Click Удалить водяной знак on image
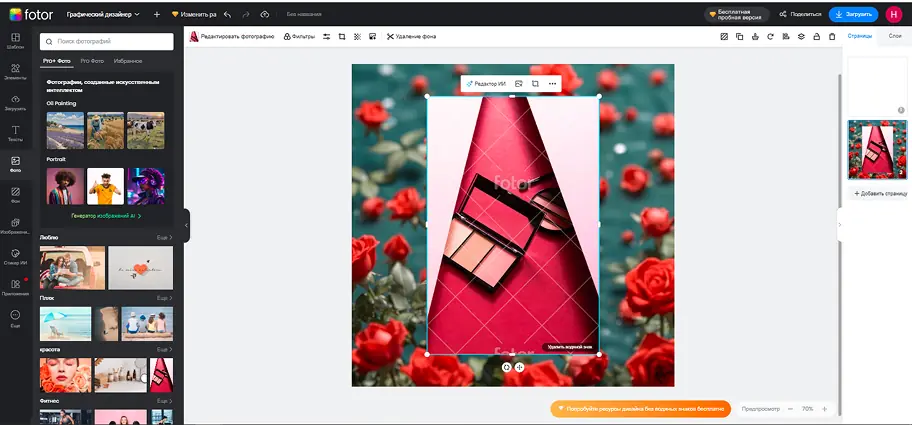912x425 pixels. [570, 347]
